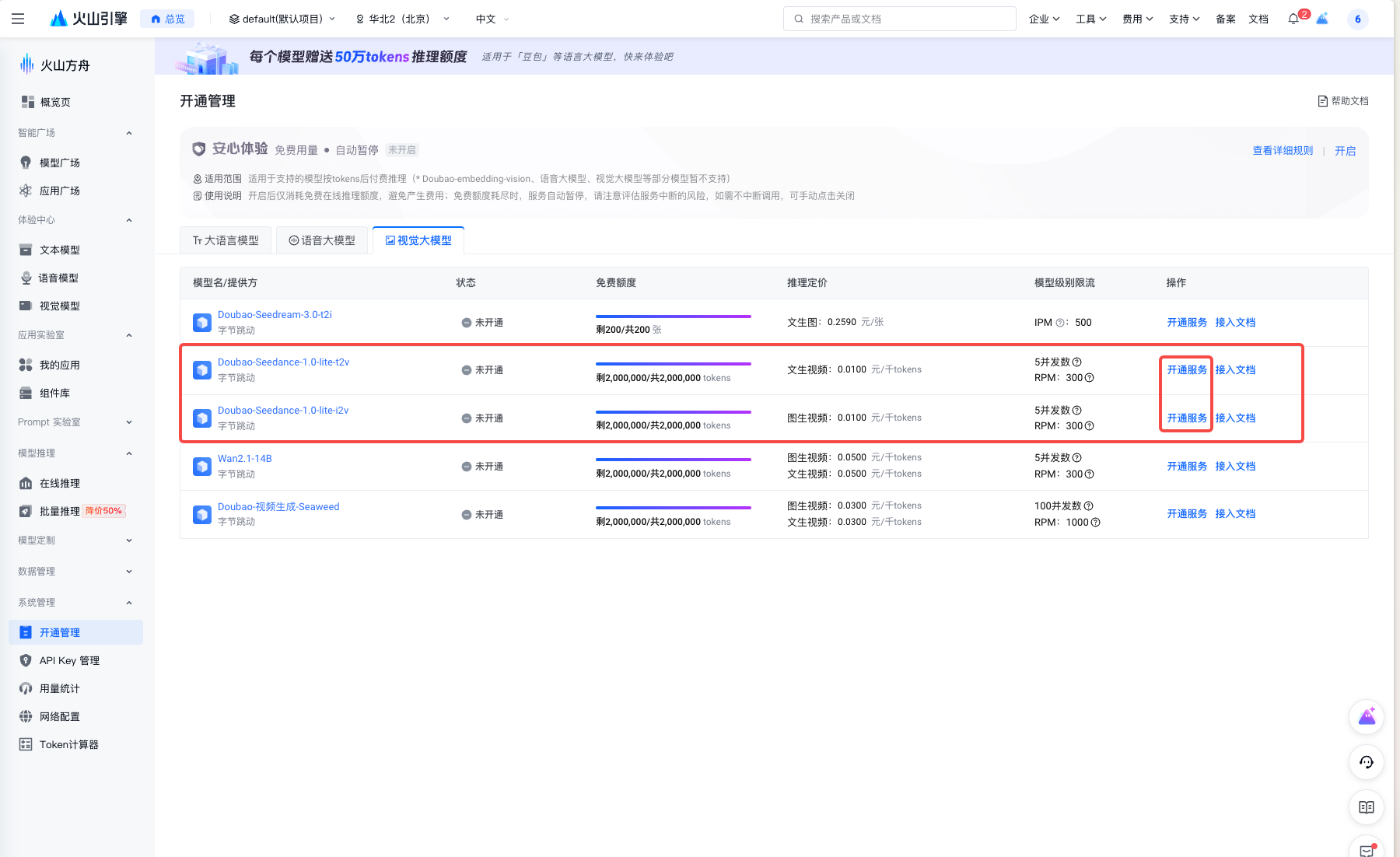Click the 用量统计 sidebar icon
The image size is (1400, 857).
pos(26,688)
